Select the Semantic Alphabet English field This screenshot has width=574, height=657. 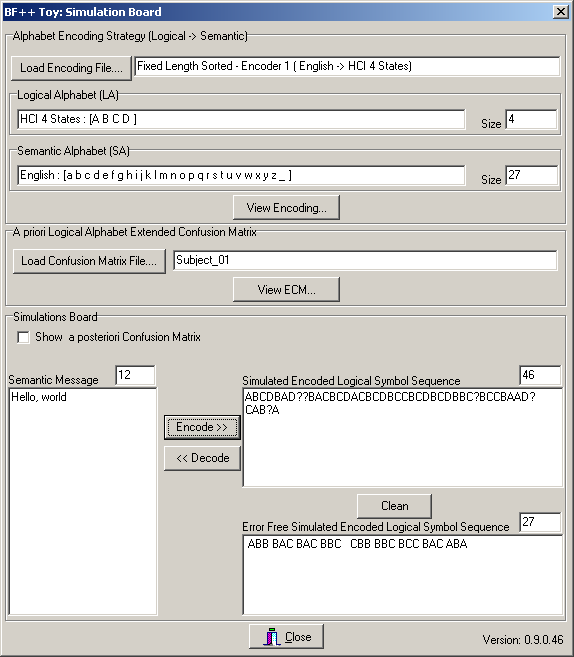point(241,175)
